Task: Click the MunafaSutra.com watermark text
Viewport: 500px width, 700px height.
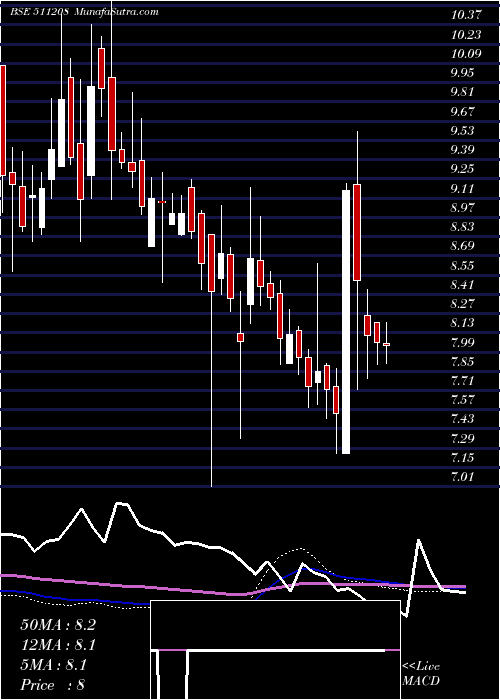Action: click(x=116, y=12)
